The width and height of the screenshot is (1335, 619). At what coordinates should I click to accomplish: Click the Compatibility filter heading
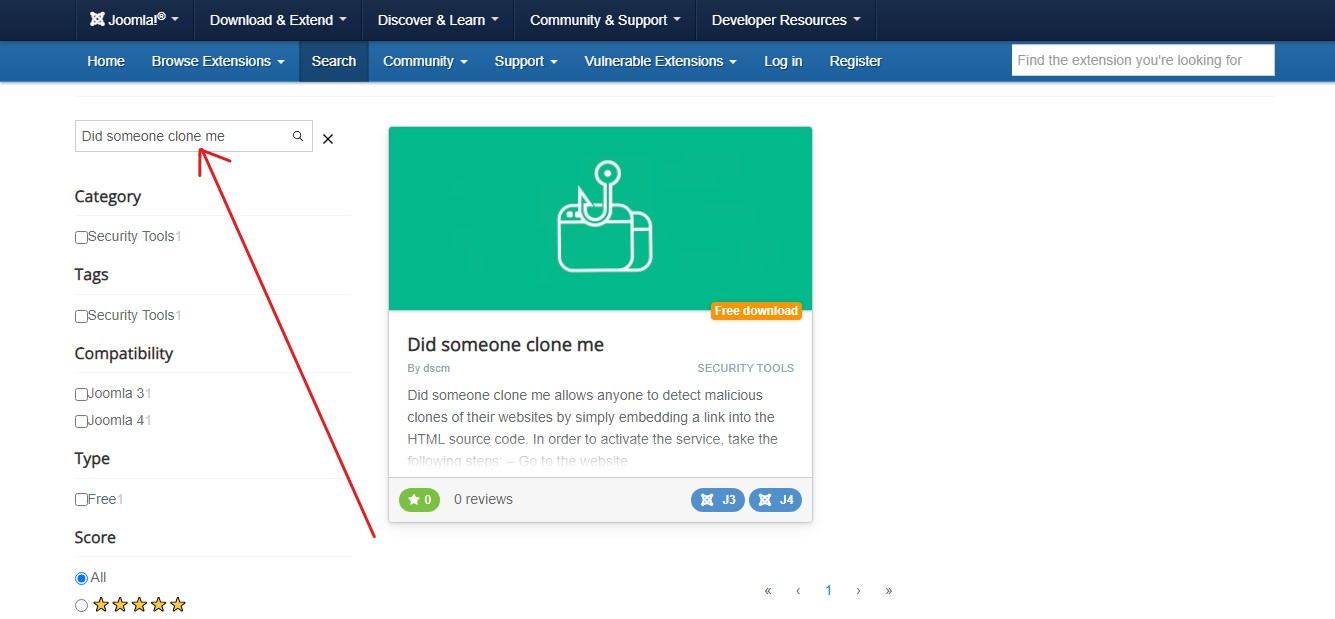pyautogui.click(x=124, y=354)
